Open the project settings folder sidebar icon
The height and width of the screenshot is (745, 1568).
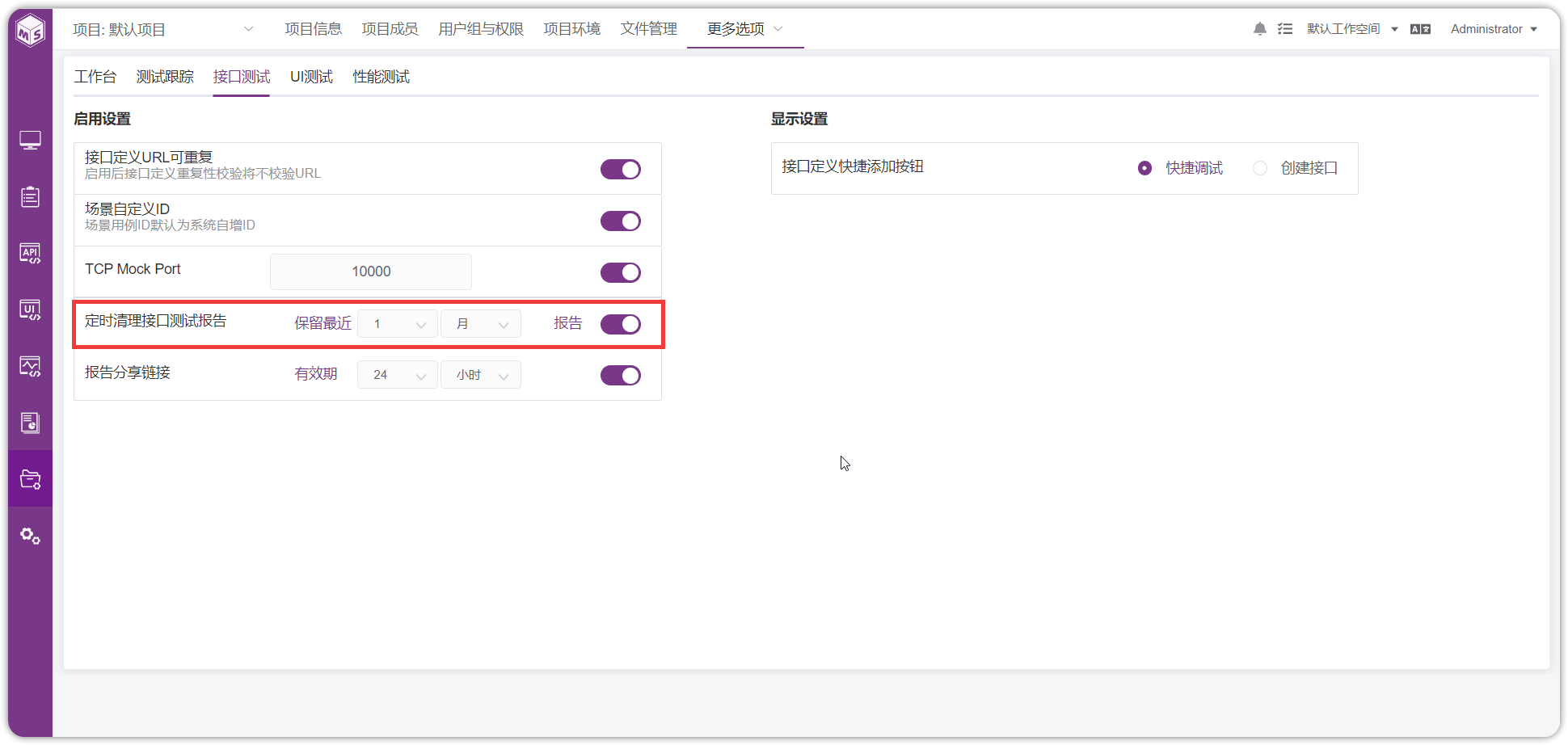point(31,479)
